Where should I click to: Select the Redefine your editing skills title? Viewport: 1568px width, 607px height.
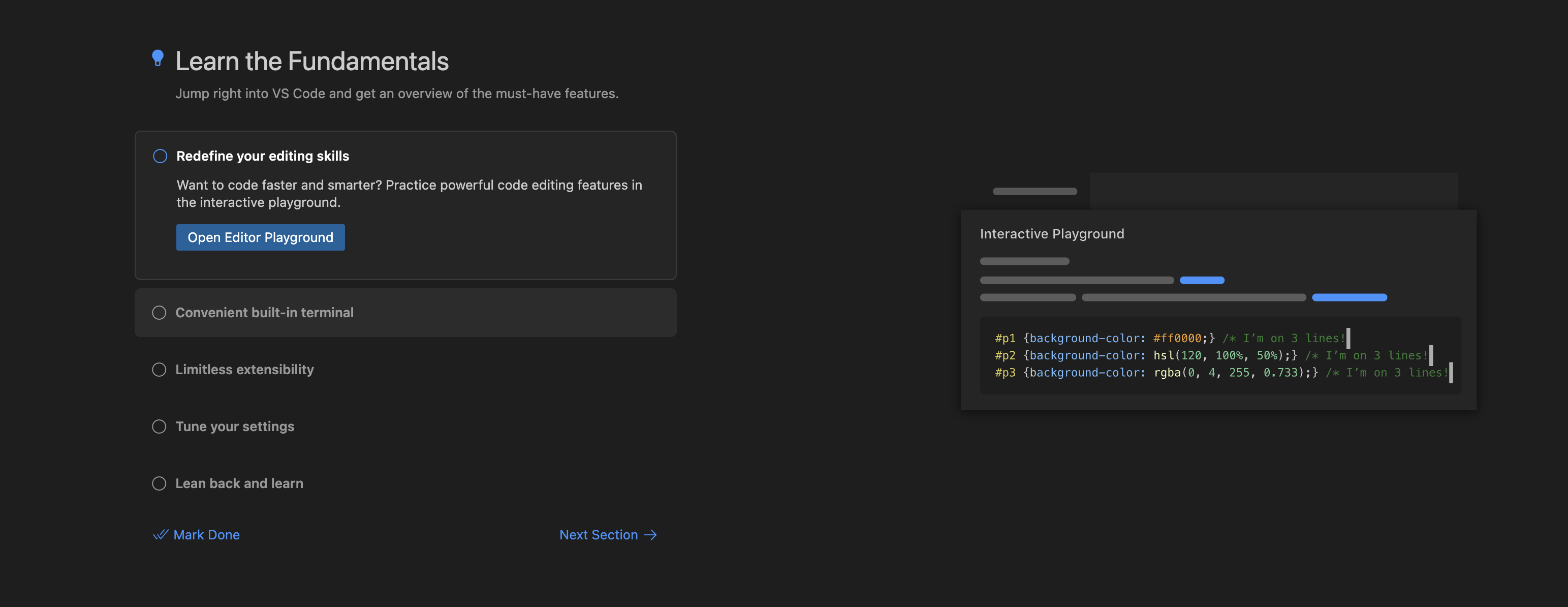pyautogui.click(x=262, y=156)
